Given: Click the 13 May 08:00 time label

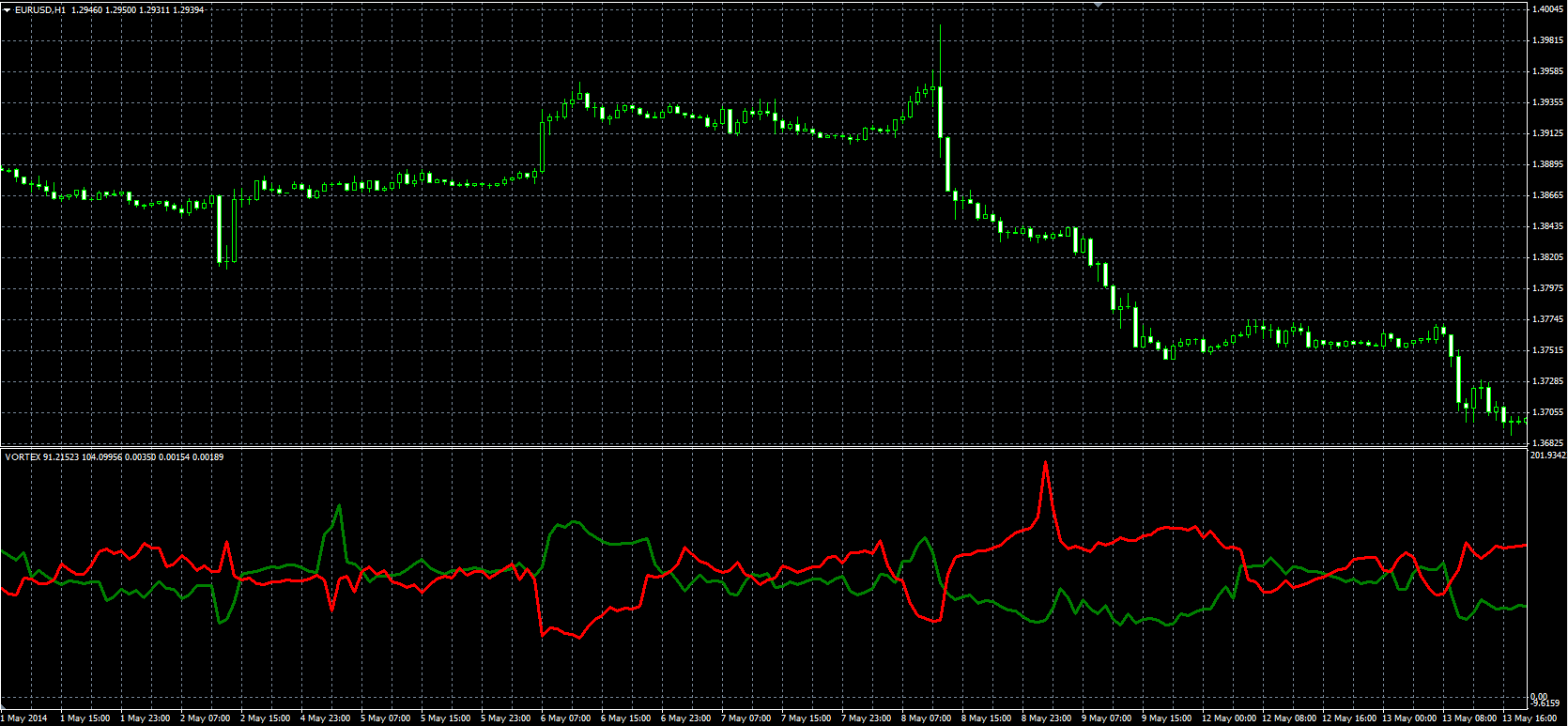Looking at the screenshot, I should tap(1470, 718).
